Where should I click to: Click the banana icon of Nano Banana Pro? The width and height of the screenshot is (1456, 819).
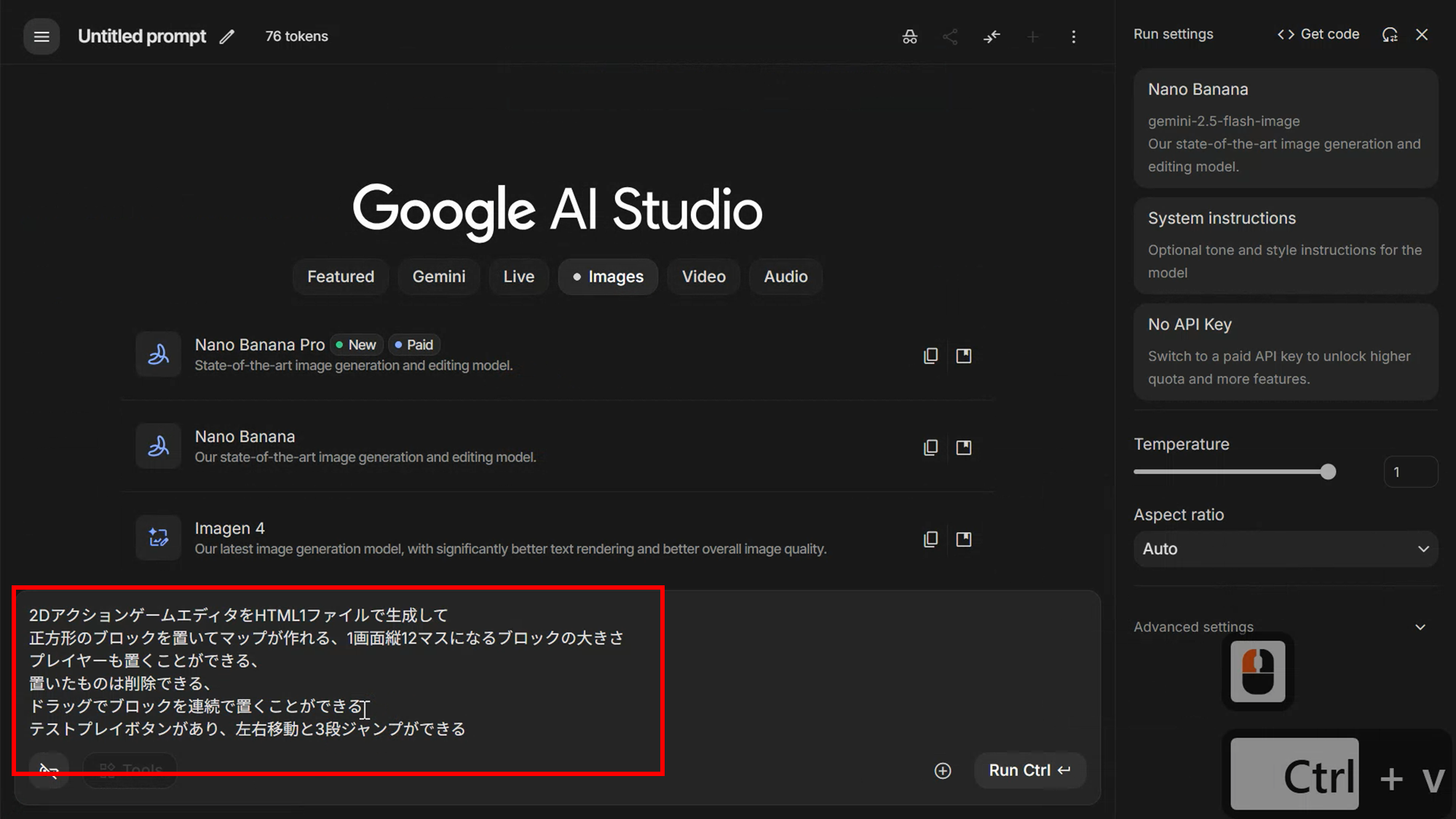point(158,355)
